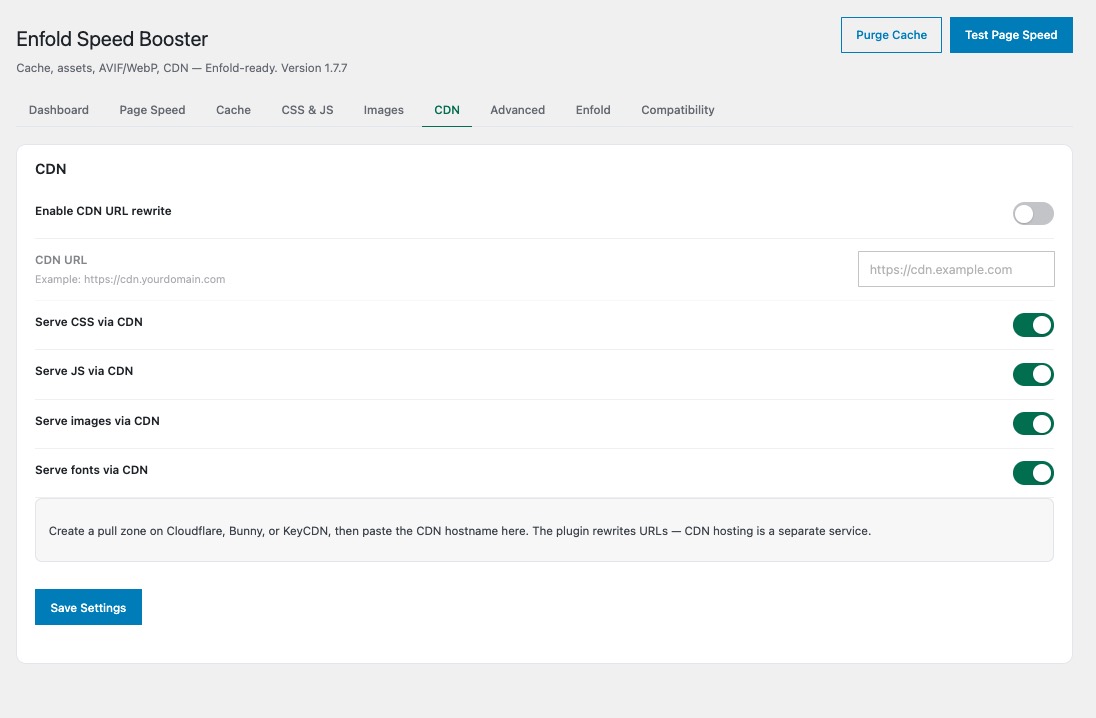Image resolution: width=1096 pixels, height=718 pixels.
Task: Switch to the Enfold tab
Action: coord(593,110)
